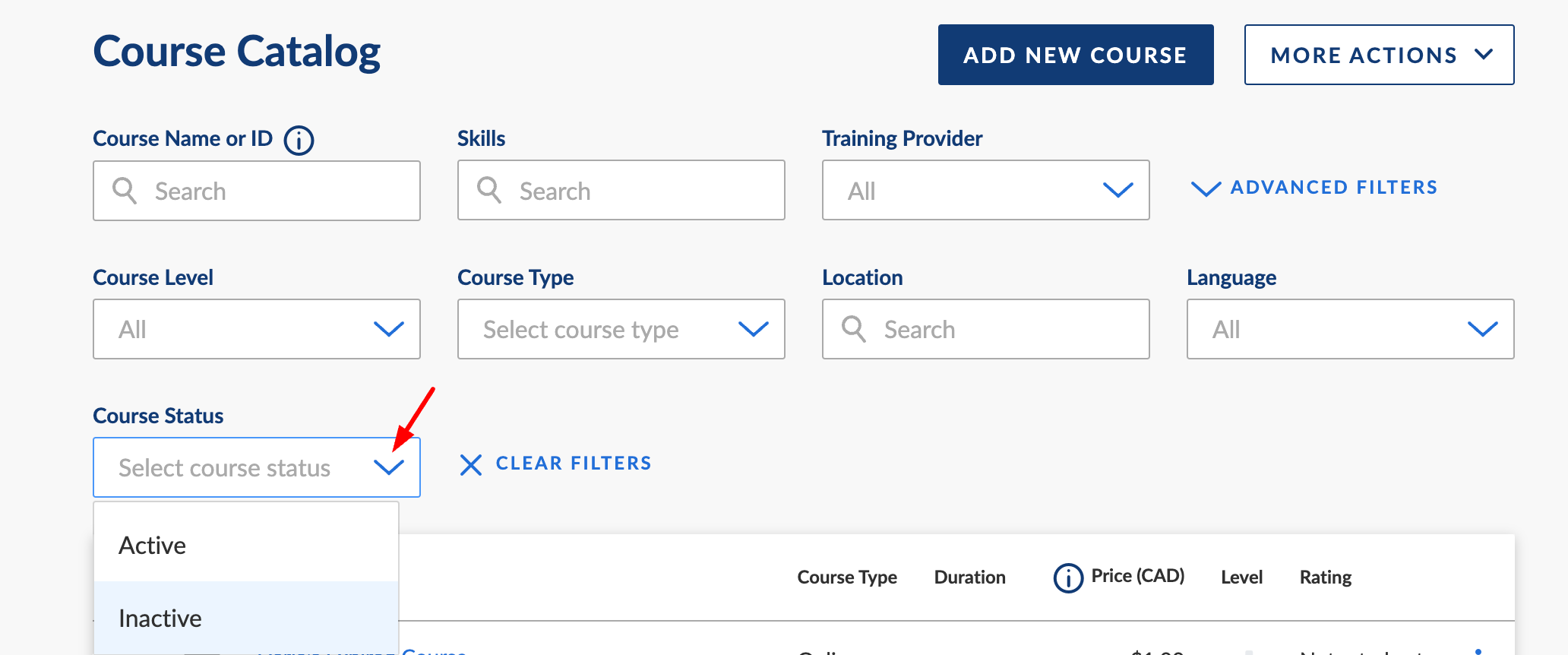This screenshot has width=1568, height=655.
Task: Open the Training Provider dropdown
Action: click(985, 190)
